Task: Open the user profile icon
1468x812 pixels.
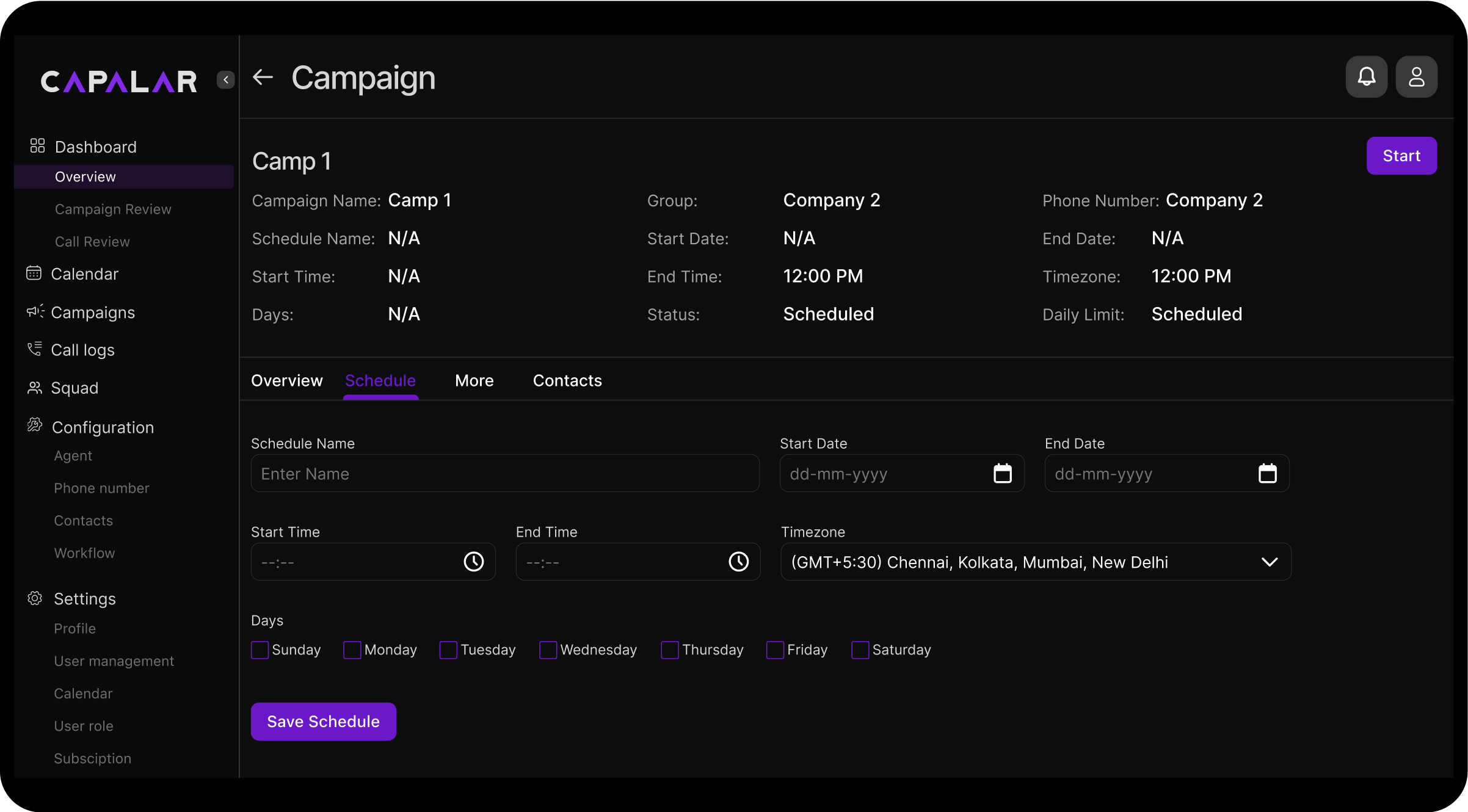Action: tap(1416, 77)
